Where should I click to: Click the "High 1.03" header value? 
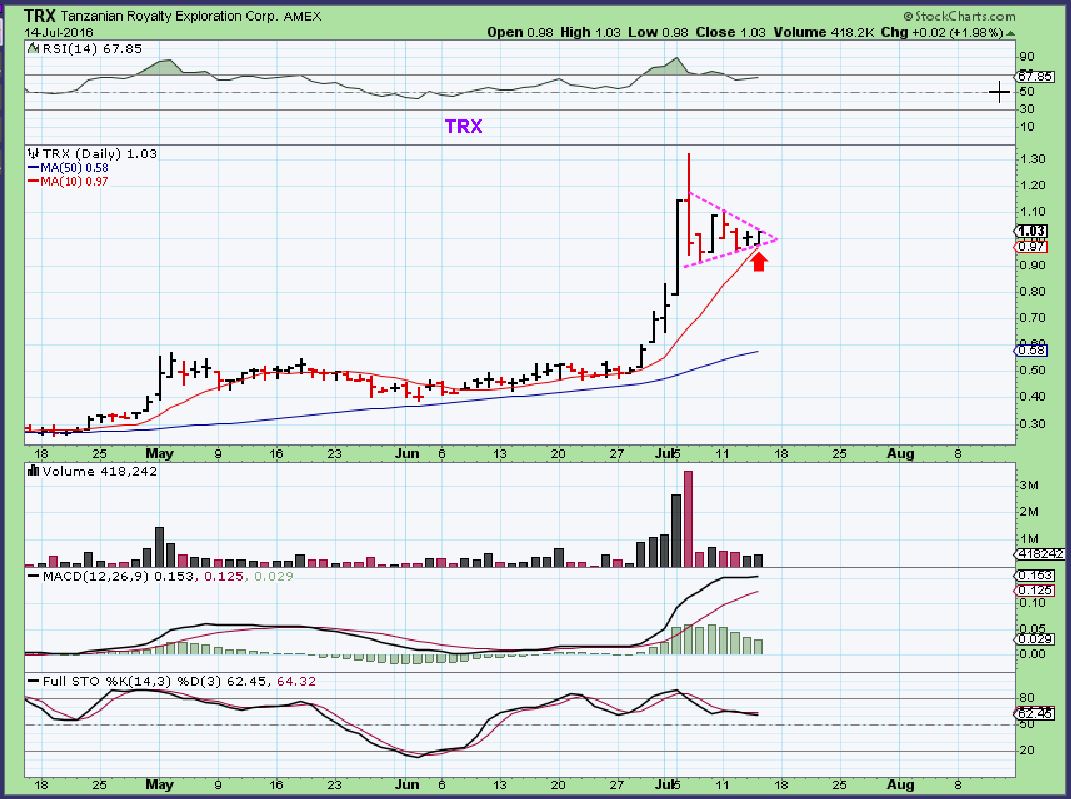[591, 32]
